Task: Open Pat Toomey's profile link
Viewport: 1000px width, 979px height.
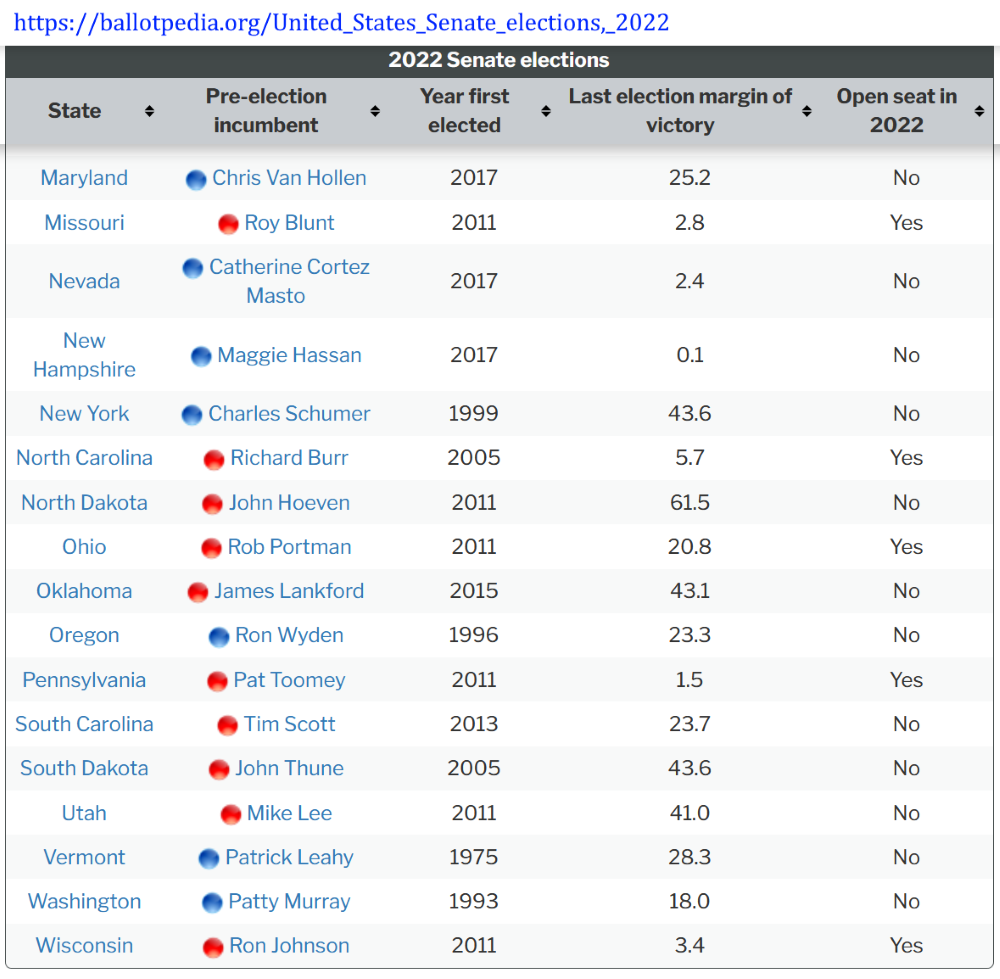Action: click(289, 680)
